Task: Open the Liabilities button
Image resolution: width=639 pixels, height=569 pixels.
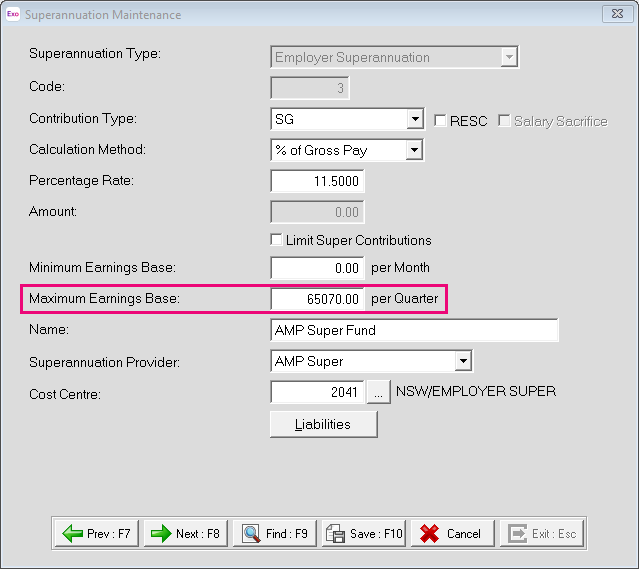Action: pyautogui.click(x=323, y=424)
